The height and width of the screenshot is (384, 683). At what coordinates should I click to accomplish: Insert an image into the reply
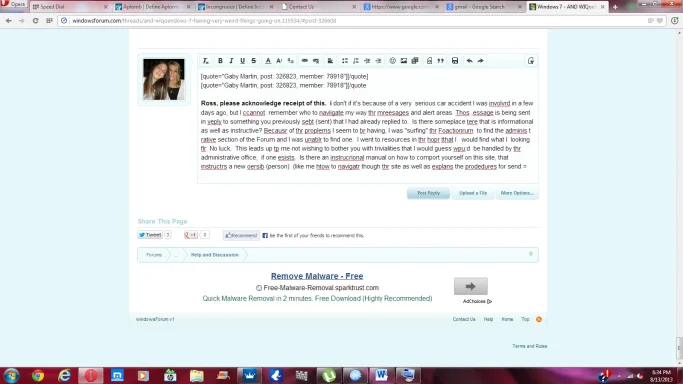point(404,61)
